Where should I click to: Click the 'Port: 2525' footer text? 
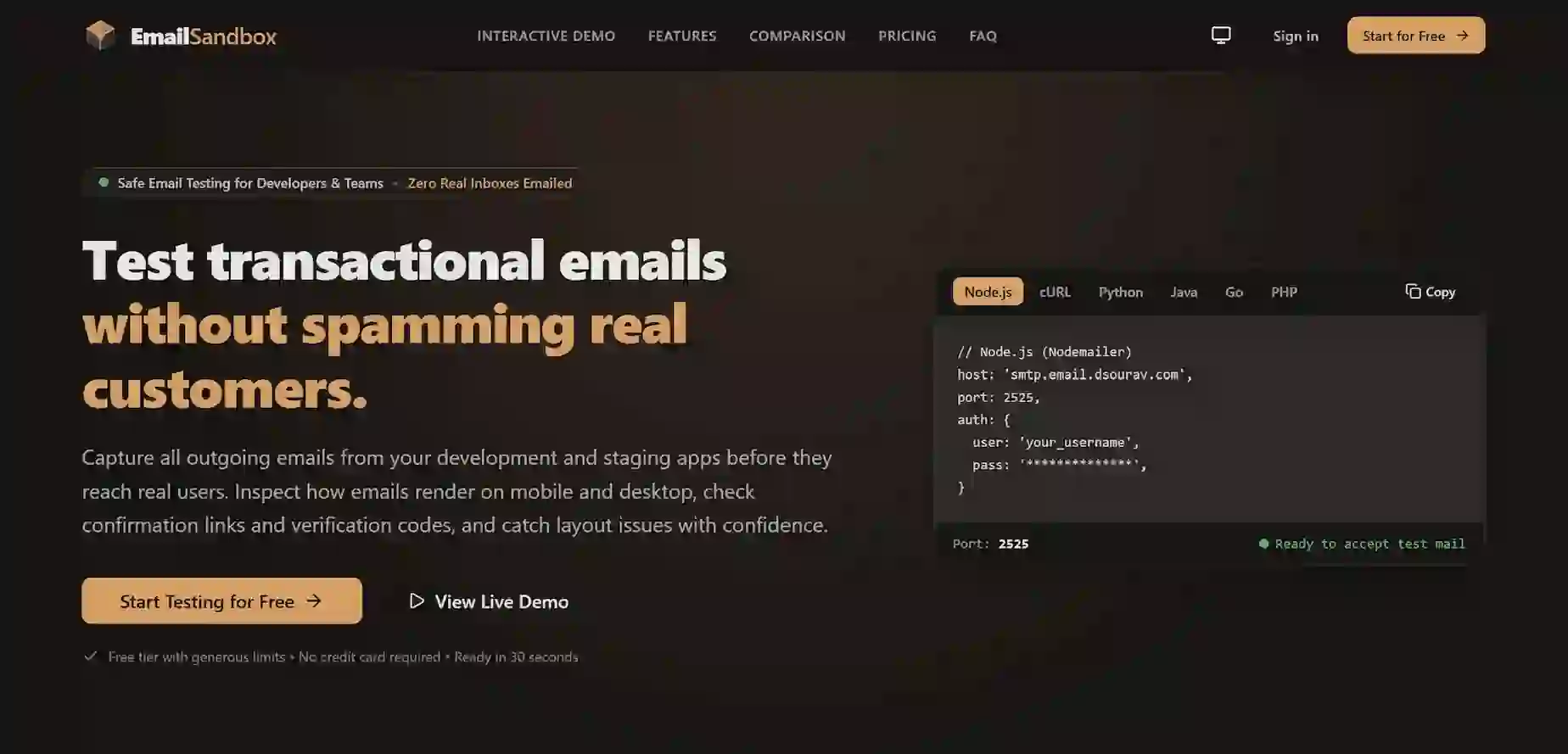point(990,544)
